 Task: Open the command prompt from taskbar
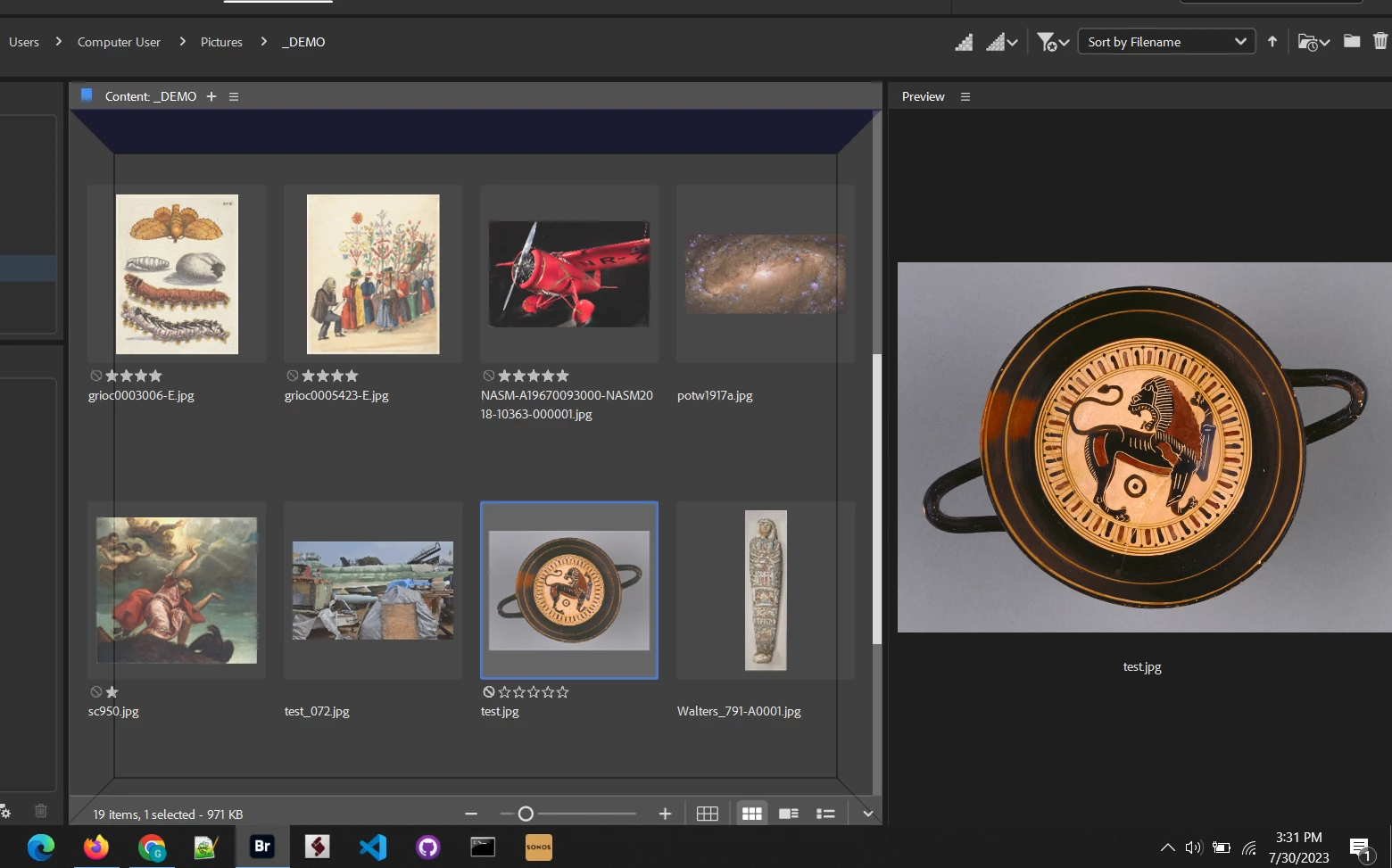(483, 847)
